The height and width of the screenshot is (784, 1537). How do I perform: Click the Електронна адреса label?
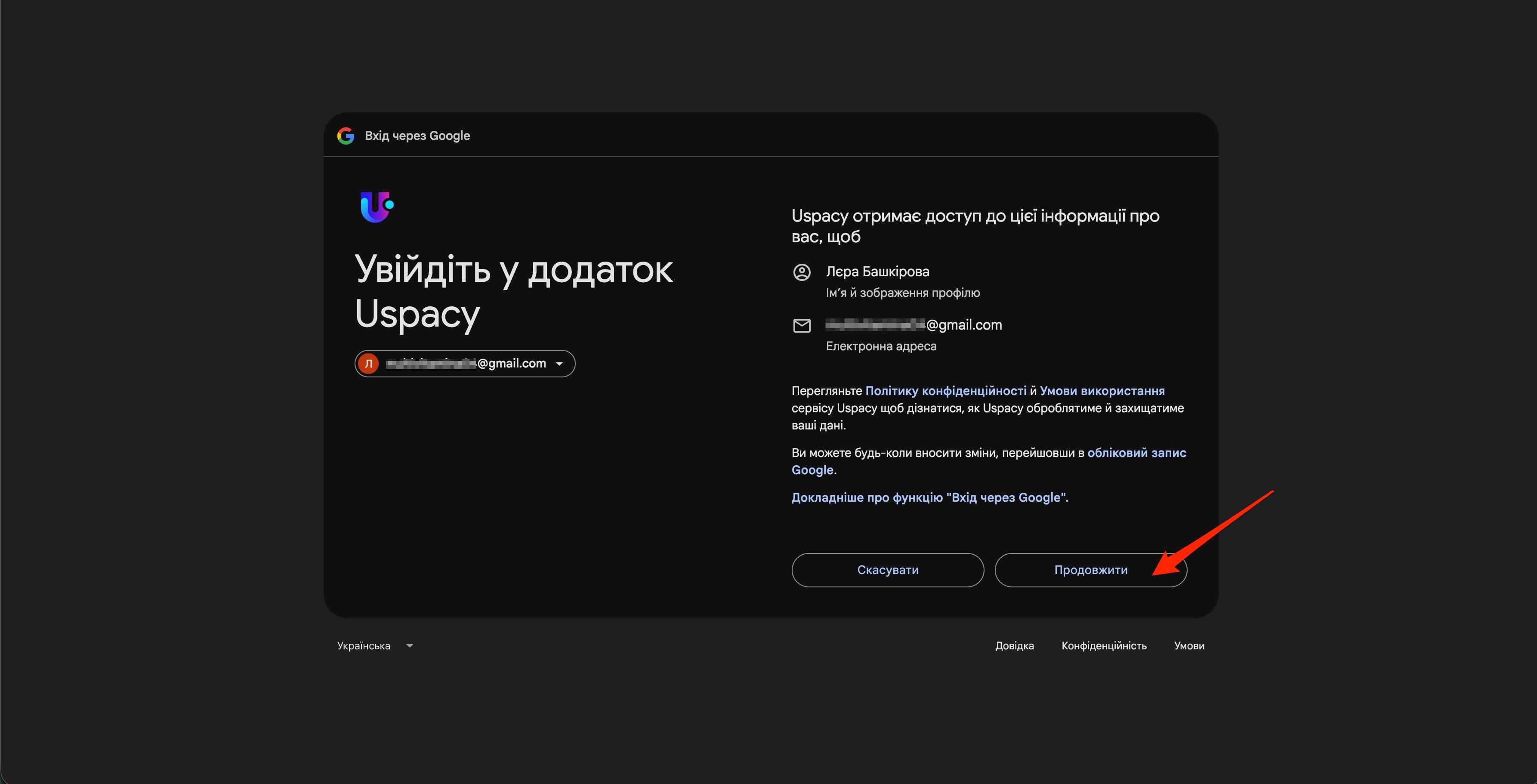point(881,346)
